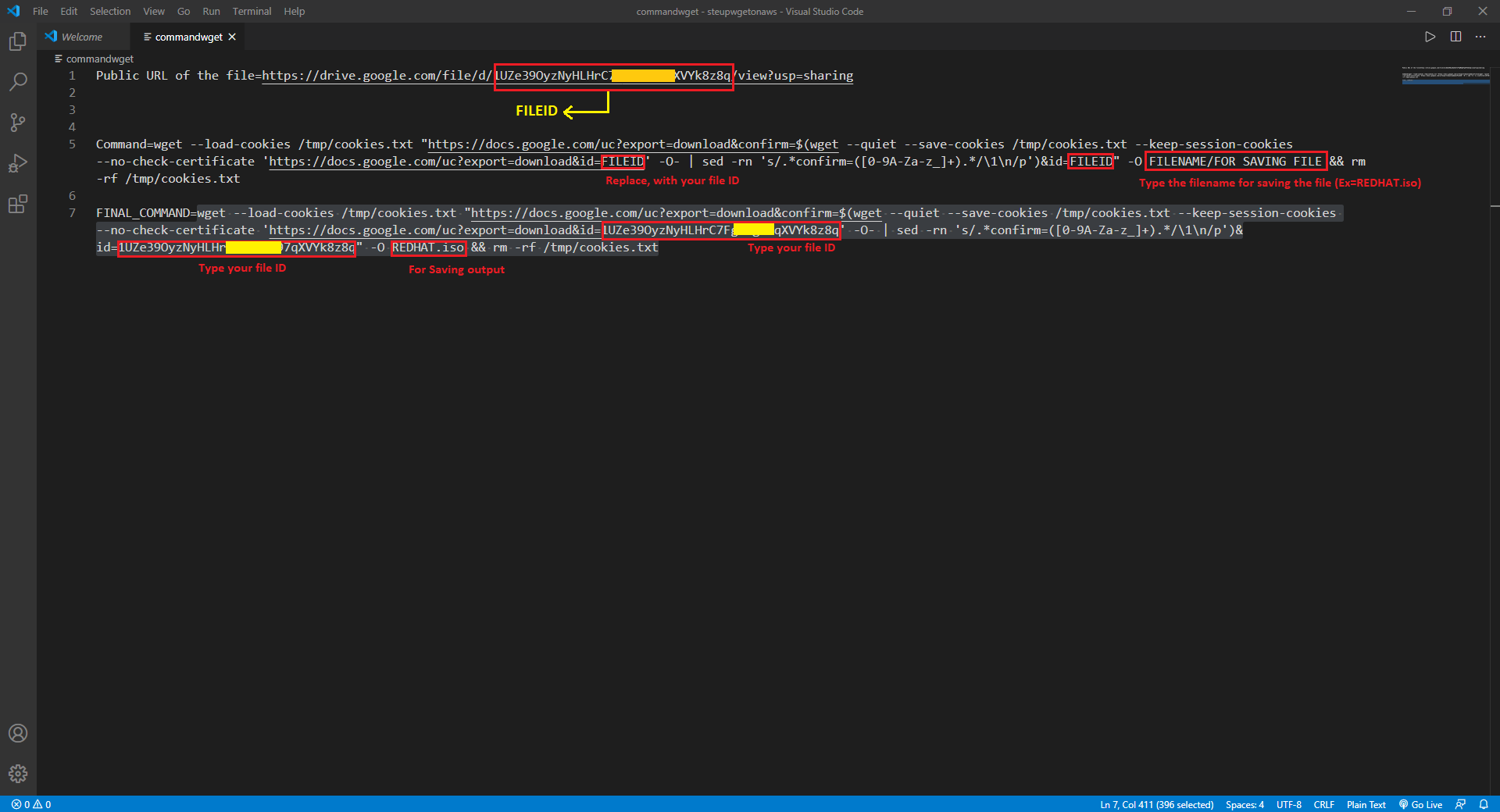The height and width of the screenshot is (812, 1500).
Task: Click the VS Code logo icon
Action: click(x=13, y=11)
